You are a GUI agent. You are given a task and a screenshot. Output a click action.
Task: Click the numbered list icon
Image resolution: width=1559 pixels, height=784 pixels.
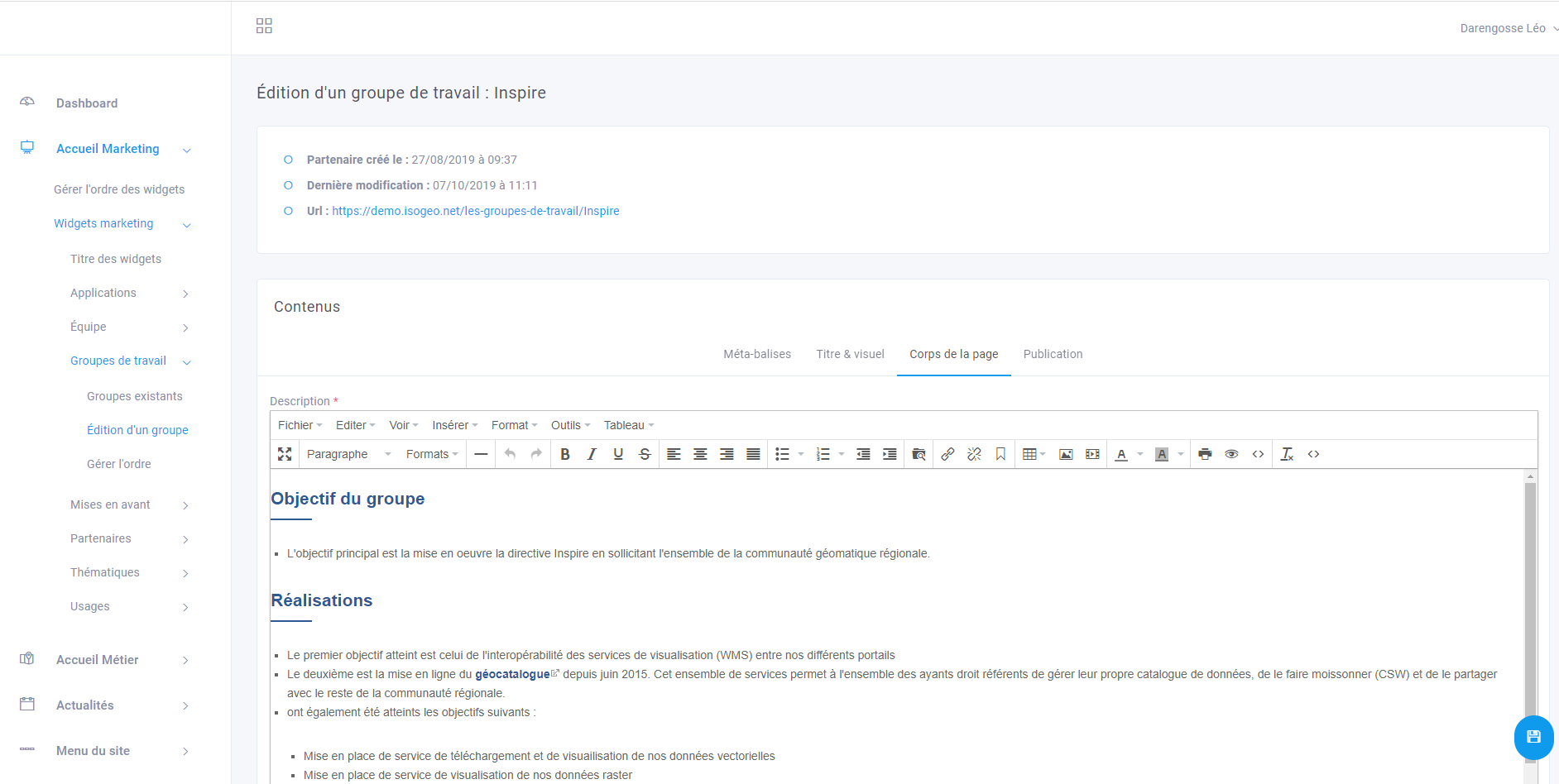pyautogui.click(x=823, y=454)
